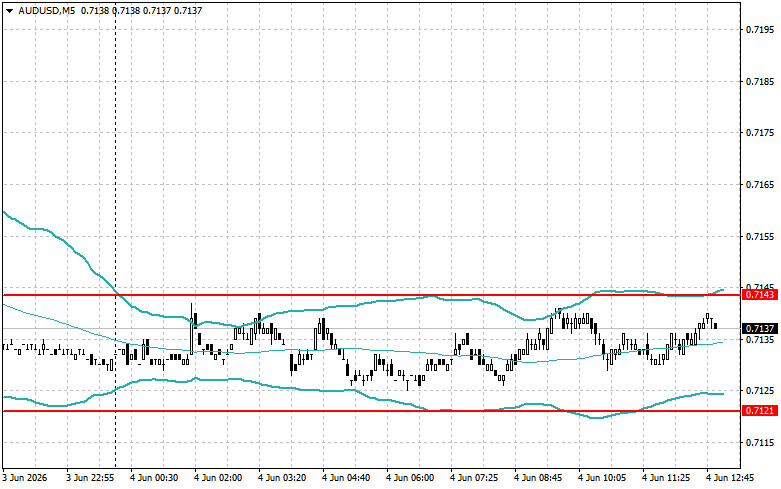Click the 0.7195 price scale value
The width and height of the screenshot is (781, 489).
click(760, 29)
